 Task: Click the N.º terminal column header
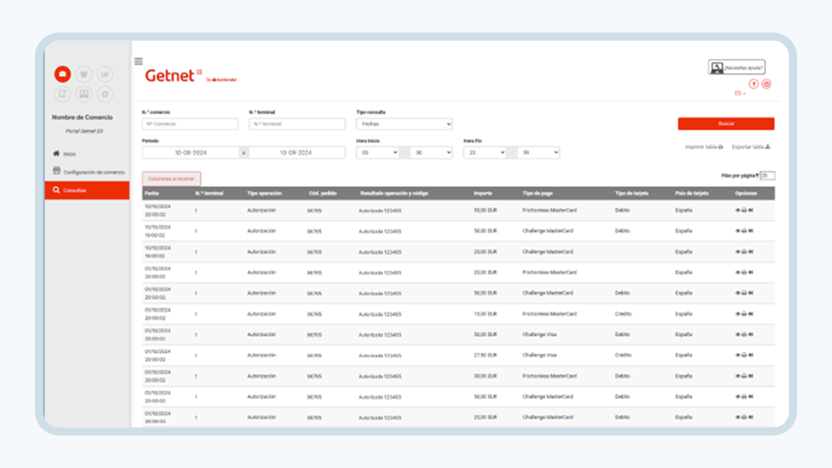click(209, 193)
